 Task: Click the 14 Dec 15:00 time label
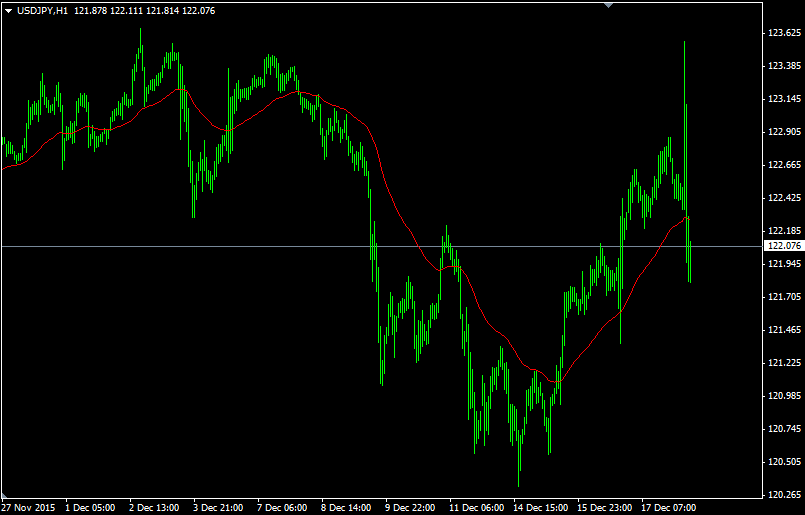point(541,508)
